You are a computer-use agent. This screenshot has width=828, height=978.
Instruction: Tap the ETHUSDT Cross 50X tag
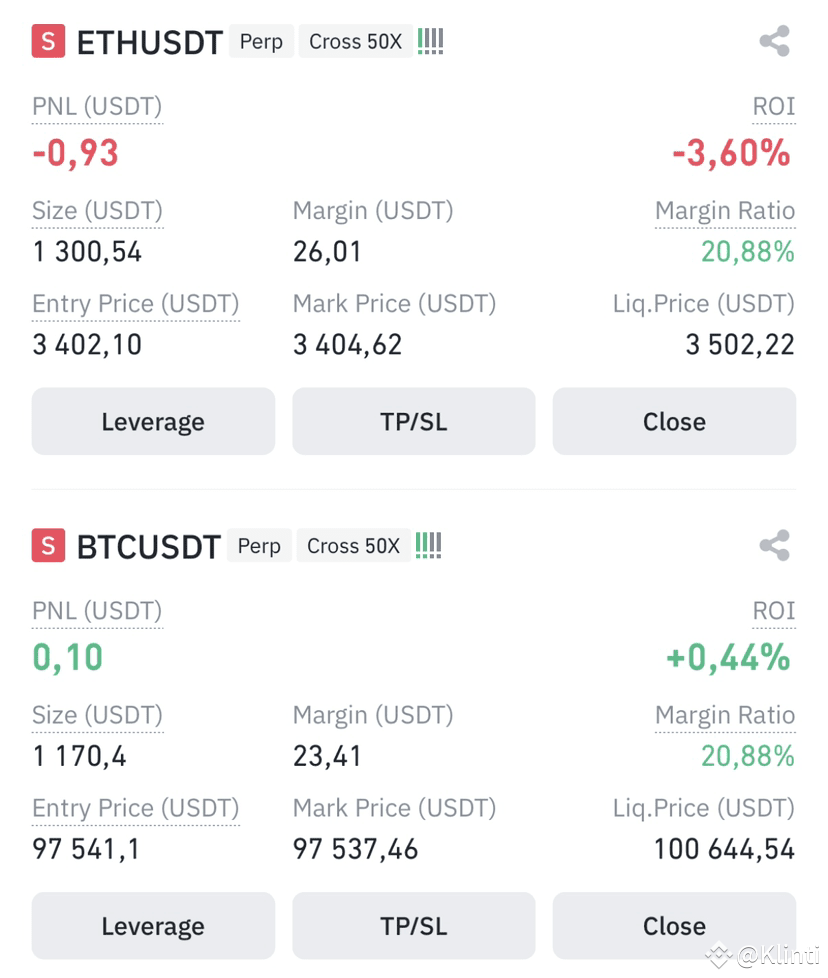click(355, 41)
